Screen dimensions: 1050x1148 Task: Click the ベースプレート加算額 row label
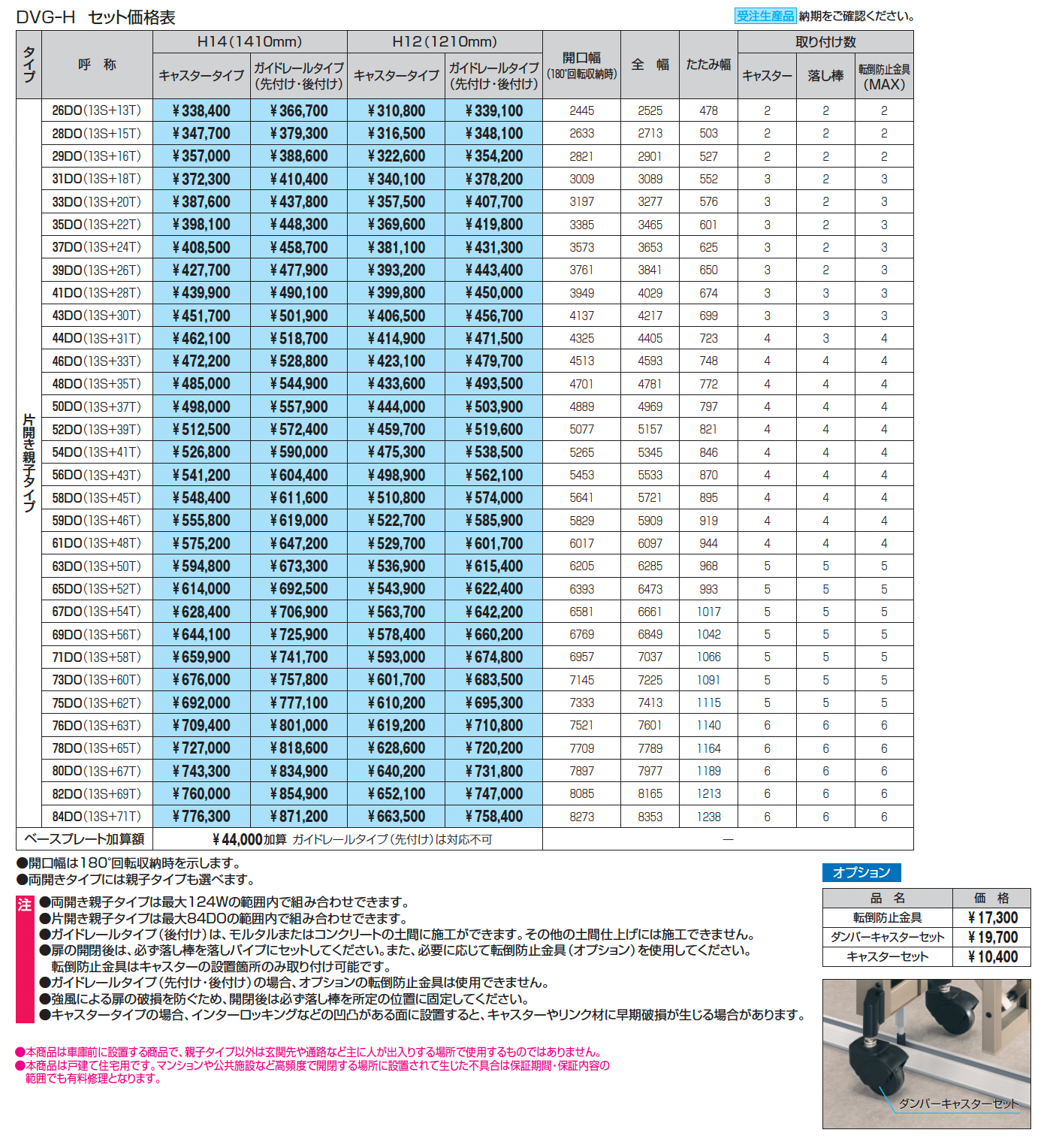(84, 839)
